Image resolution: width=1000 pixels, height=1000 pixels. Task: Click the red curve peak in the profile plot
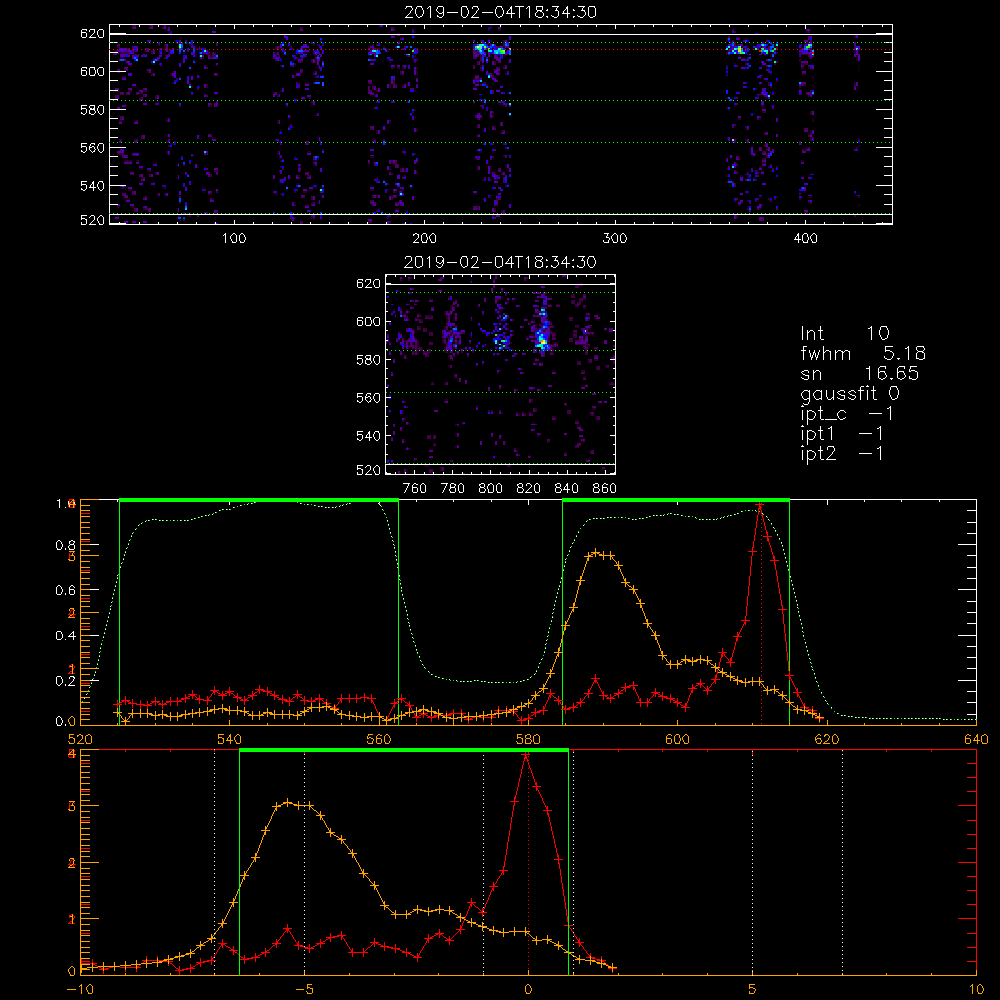point(759,506)
